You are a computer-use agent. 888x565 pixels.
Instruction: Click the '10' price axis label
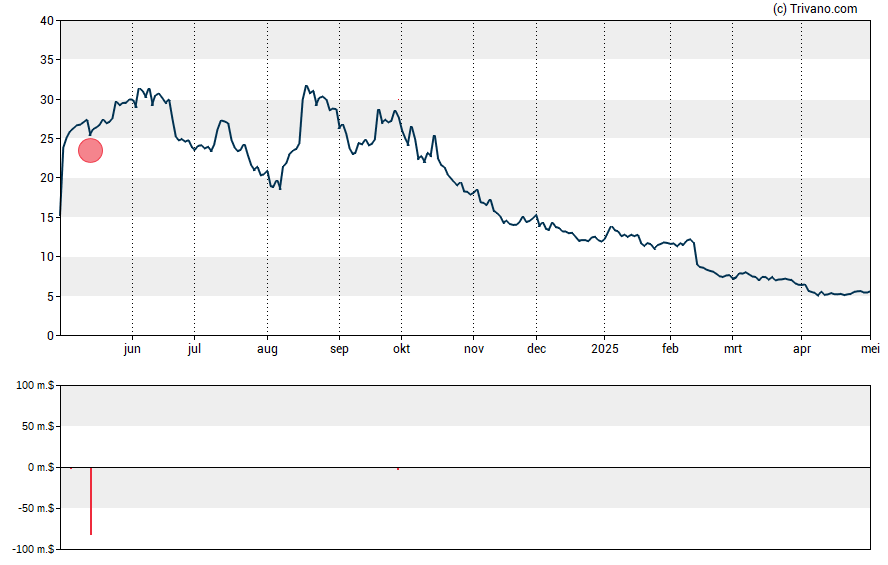[47, 256]
